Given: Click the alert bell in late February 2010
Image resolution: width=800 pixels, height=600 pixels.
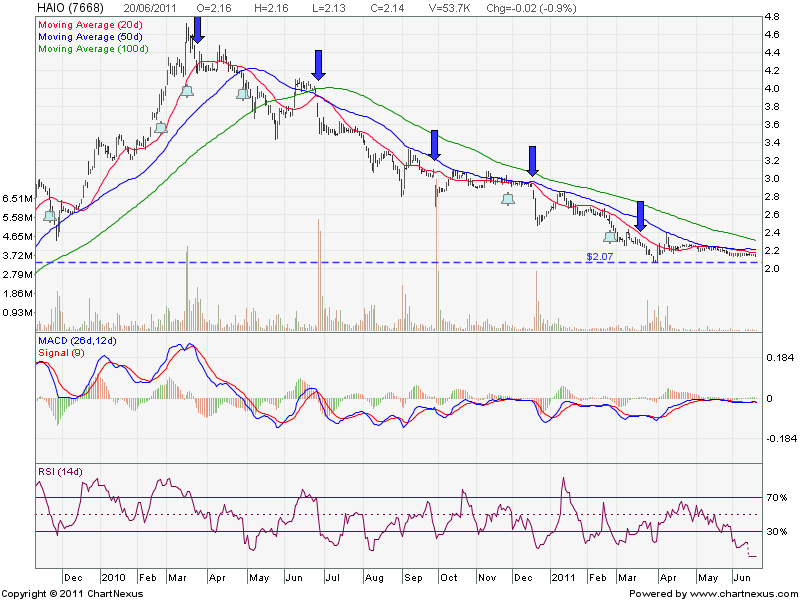Looking at the screenshot, I should [x=161, y=128].
